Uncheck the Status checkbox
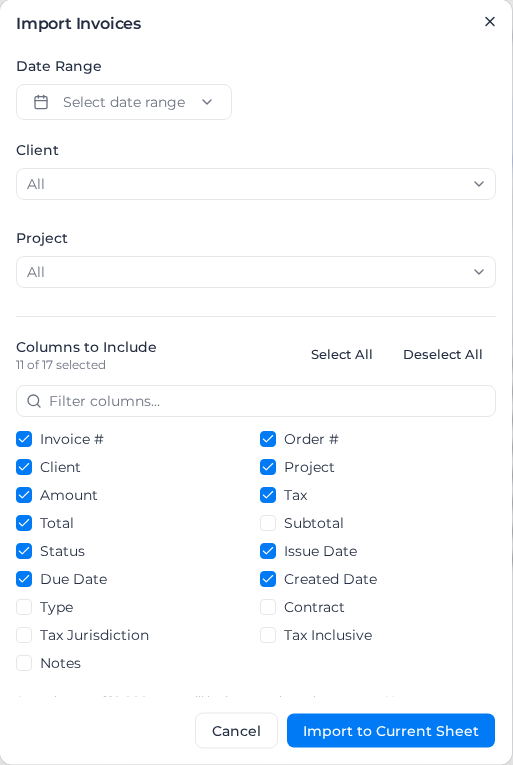This screenshot has width=513, height=765. coord(24,551)
